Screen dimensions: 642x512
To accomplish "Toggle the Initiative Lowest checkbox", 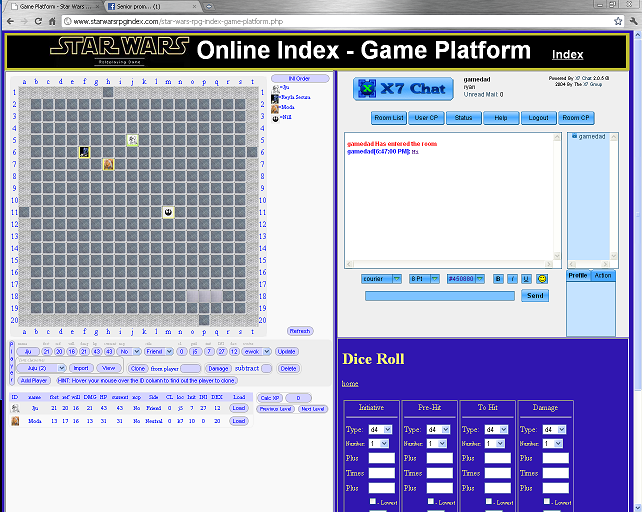I will pyautogui.click(x=373, y=501).
